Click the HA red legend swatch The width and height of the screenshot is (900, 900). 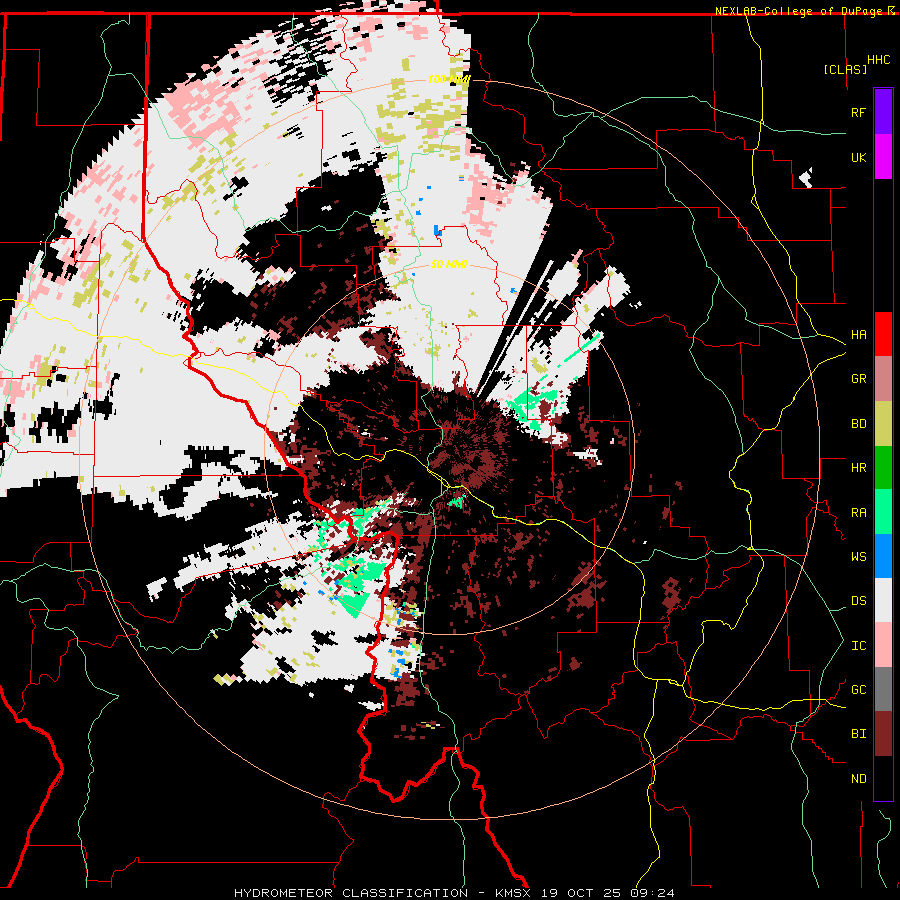pyautogui.click(x=883, y=334)
